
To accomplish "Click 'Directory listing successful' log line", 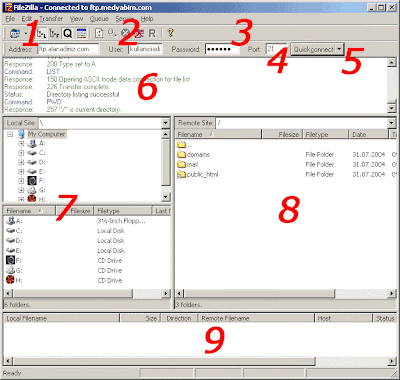I will tap(83, 94).
